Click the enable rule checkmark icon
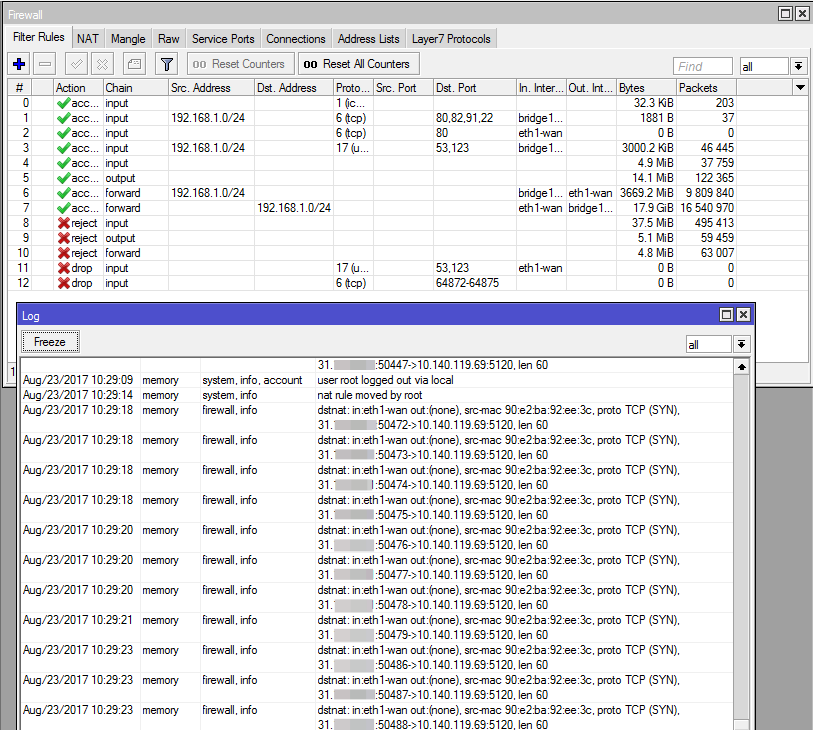 [x=76, y=64]
